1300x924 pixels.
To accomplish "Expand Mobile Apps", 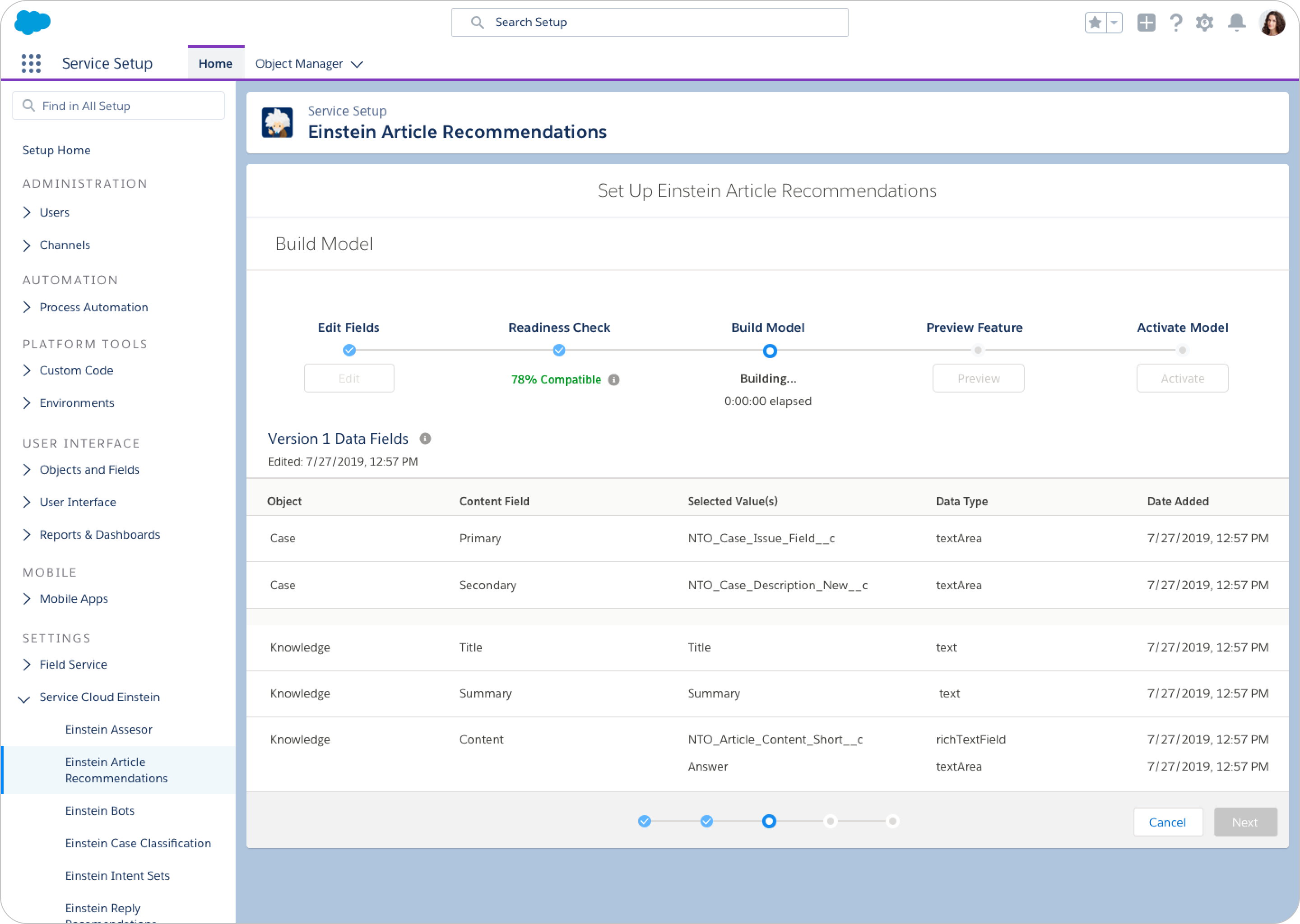I will pos(27,599).
